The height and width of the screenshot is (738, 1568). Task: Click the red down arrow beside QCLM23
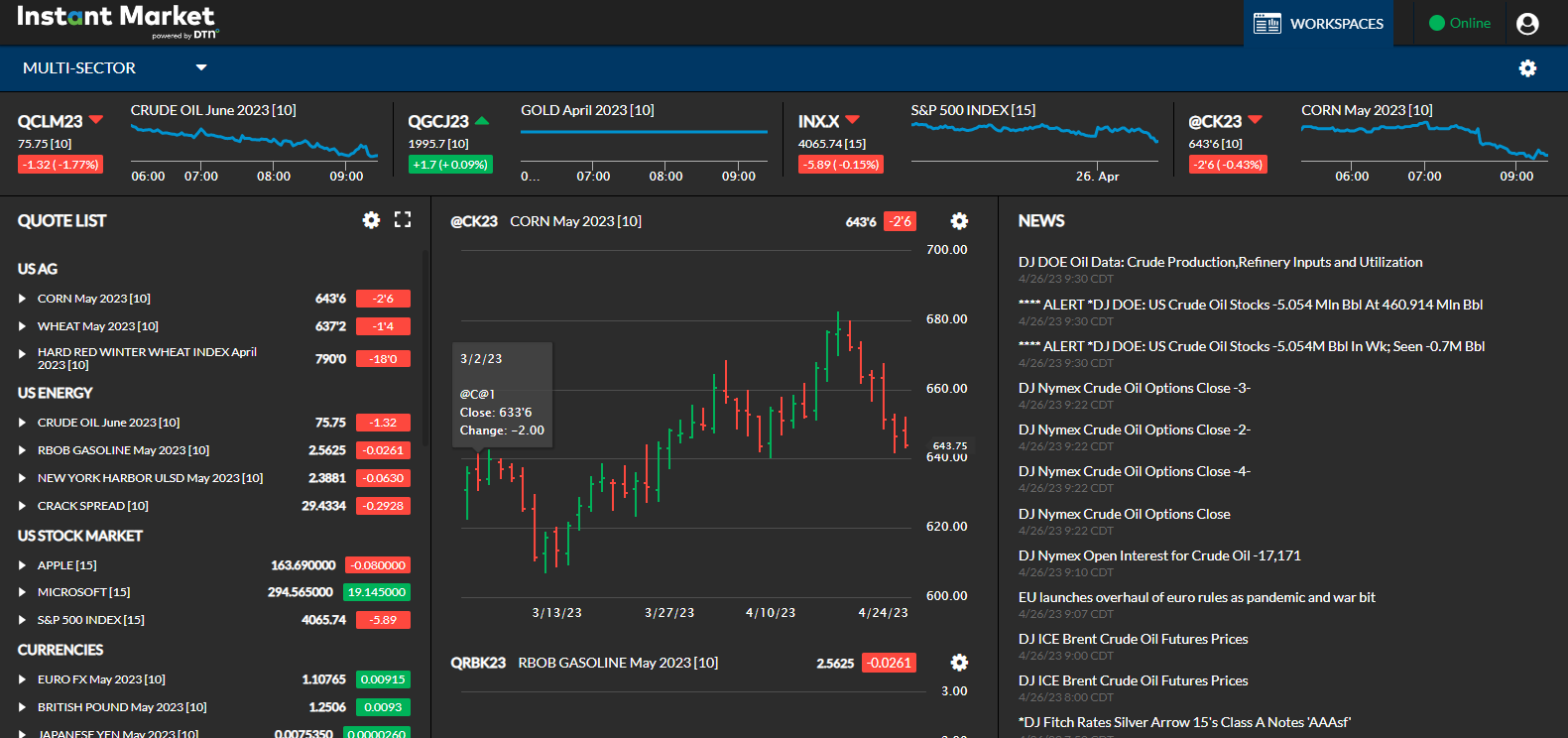click(96, 119)
